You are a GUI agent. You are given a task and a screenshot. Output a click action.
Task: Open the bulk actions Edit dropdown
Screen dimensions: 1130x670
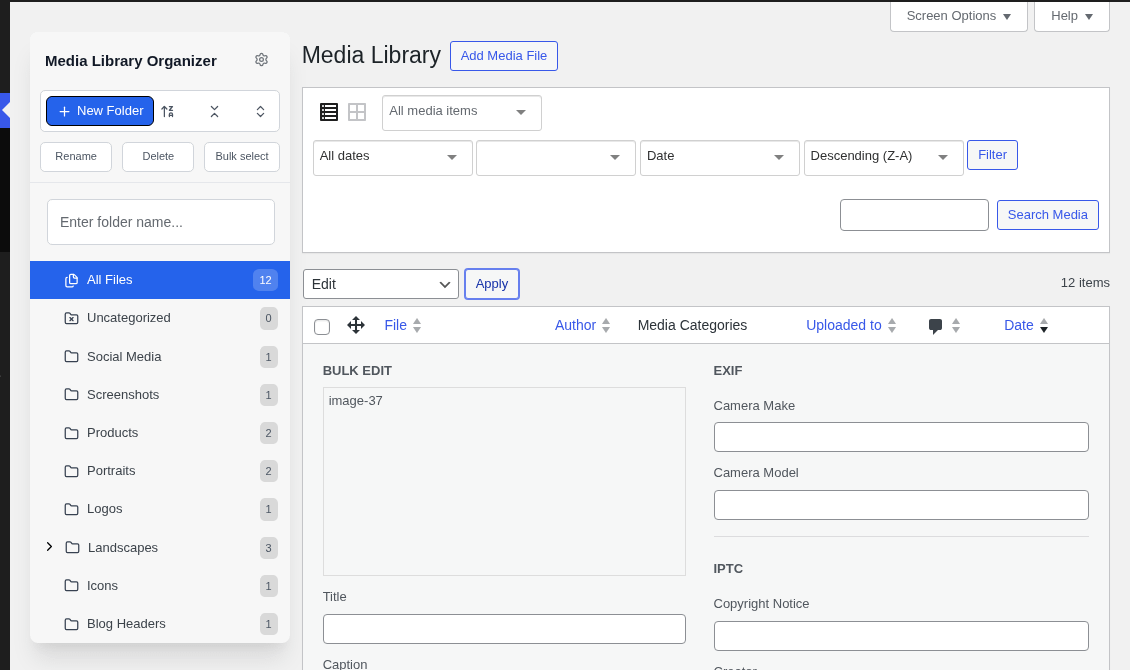(380, 284)
